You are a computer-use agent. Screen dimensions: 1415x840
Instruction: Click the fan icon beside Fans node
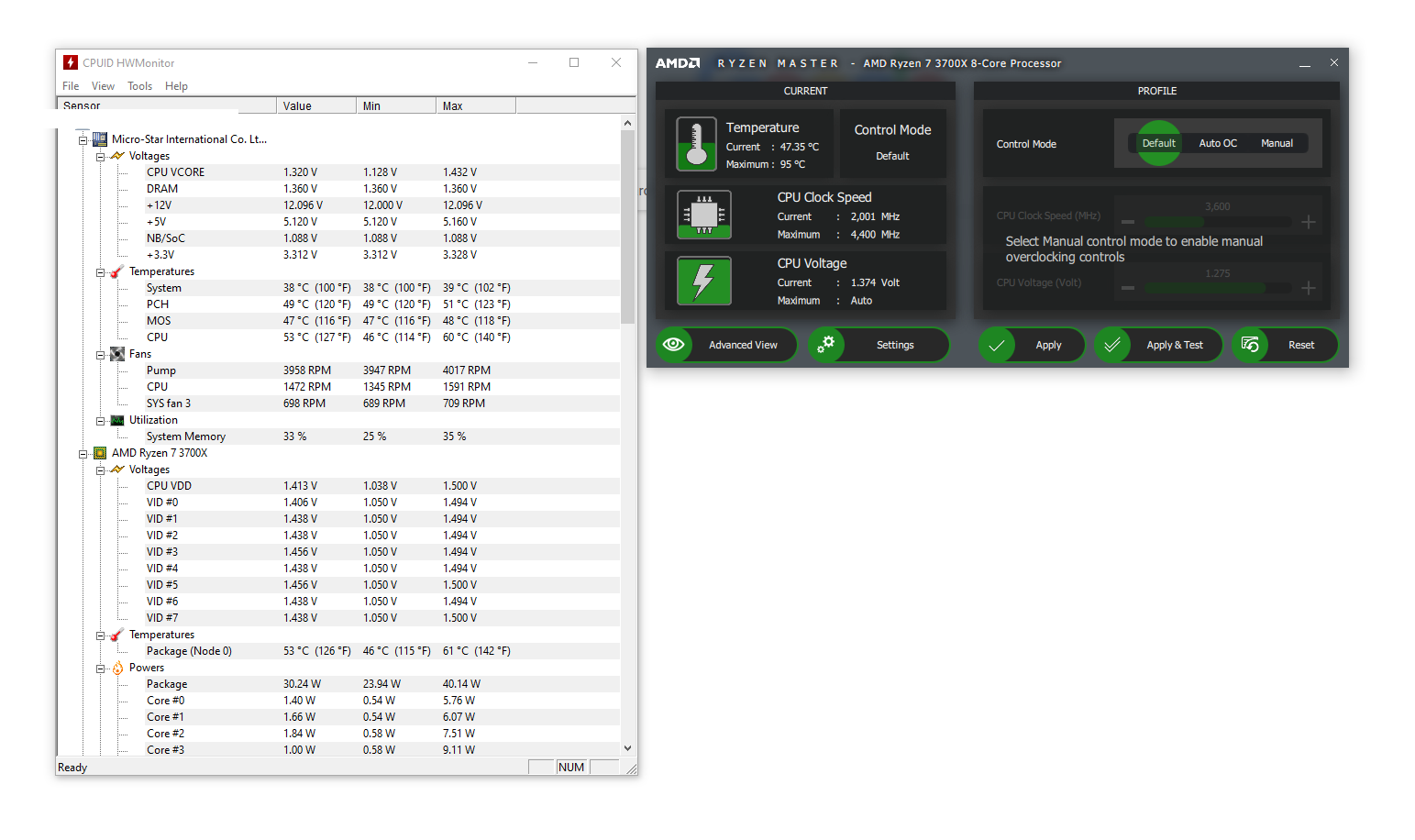[117, 354]
